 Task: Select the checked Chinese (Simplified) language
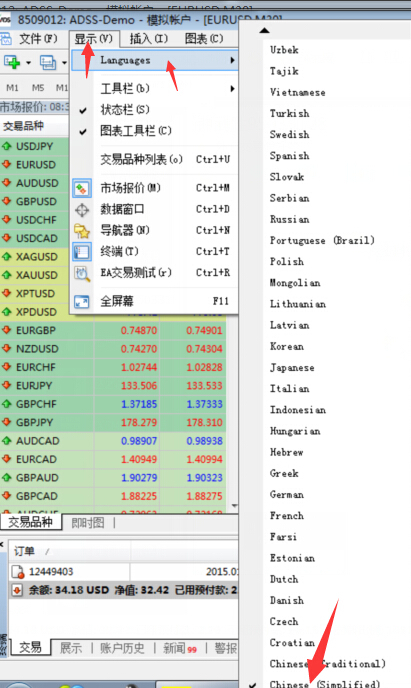click(325, 684)
